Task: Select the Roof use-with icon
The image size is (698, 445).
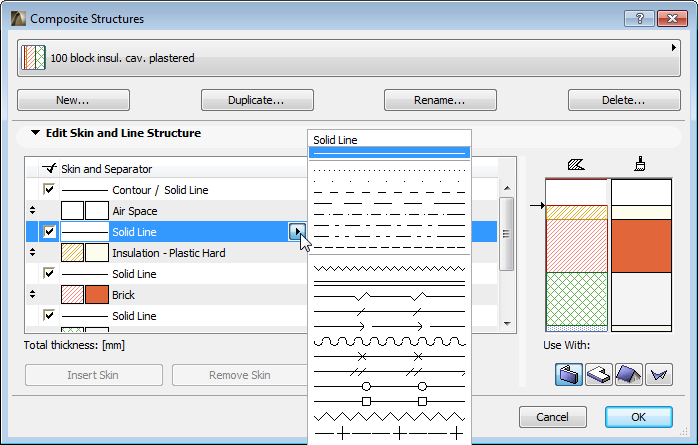Action: click(629, 374)
